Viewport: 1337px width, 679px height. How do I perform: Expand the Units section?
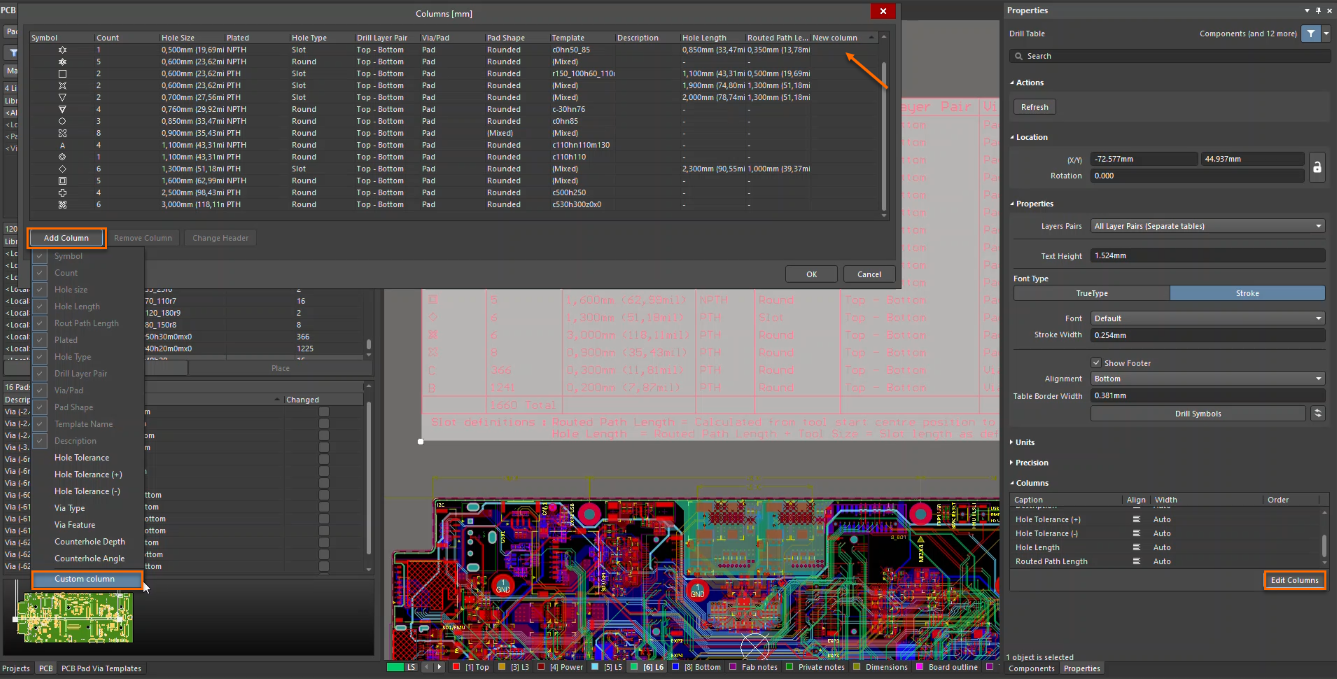(x=1025, y=442)
